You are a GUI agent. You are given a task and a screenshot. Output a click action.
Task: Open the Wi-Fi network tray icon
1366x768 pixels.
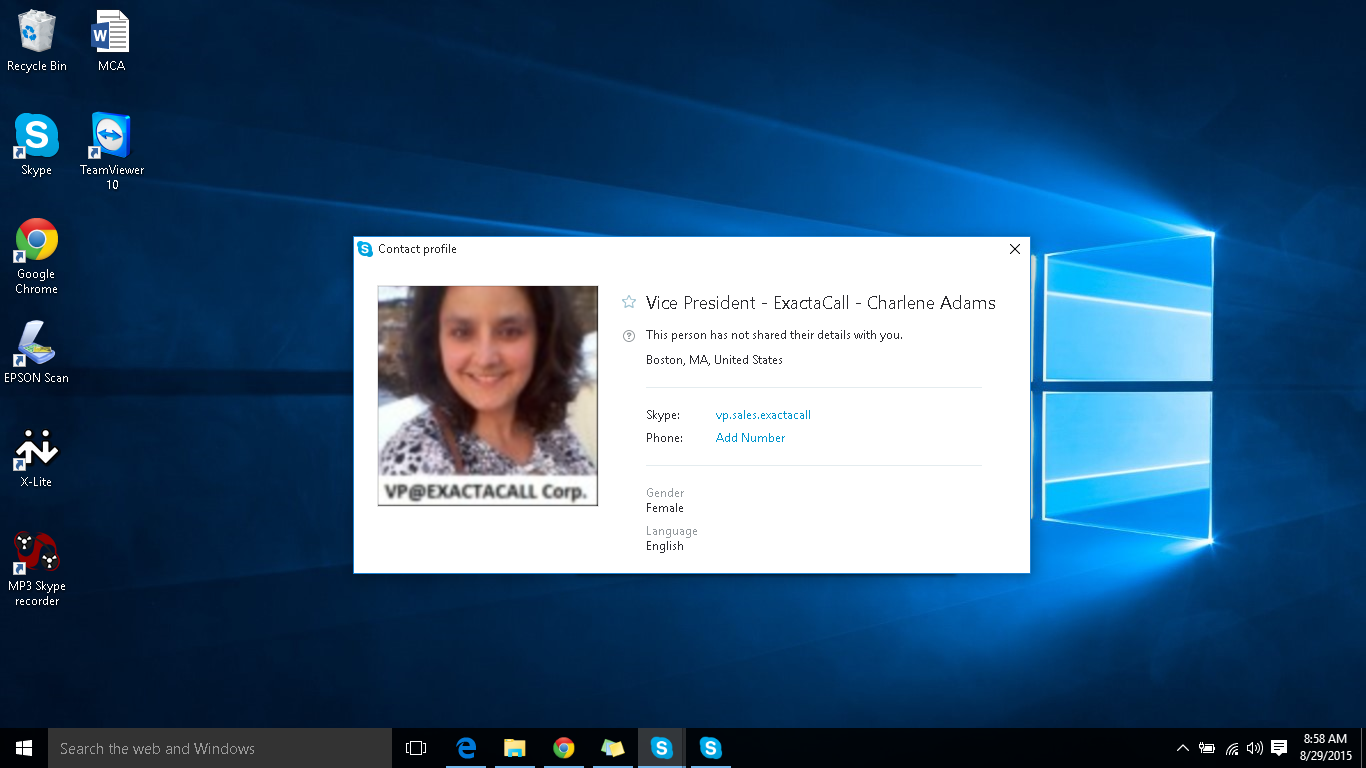(1232, 748)
